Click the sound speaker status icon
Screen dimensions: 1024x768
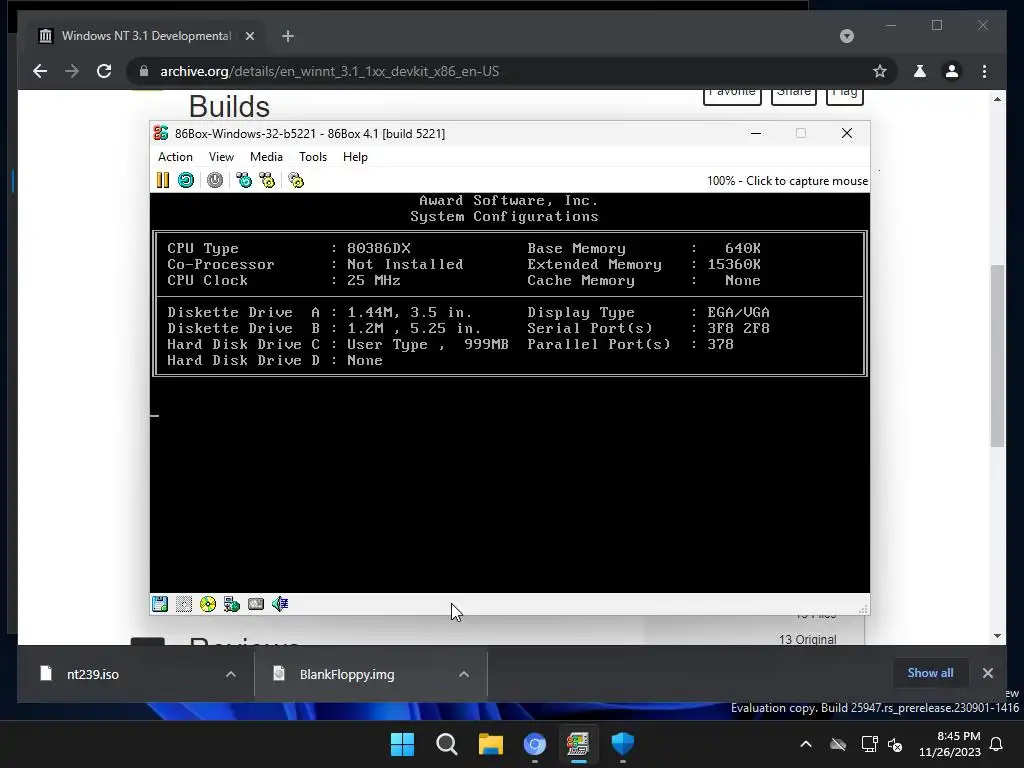(280, 604)
